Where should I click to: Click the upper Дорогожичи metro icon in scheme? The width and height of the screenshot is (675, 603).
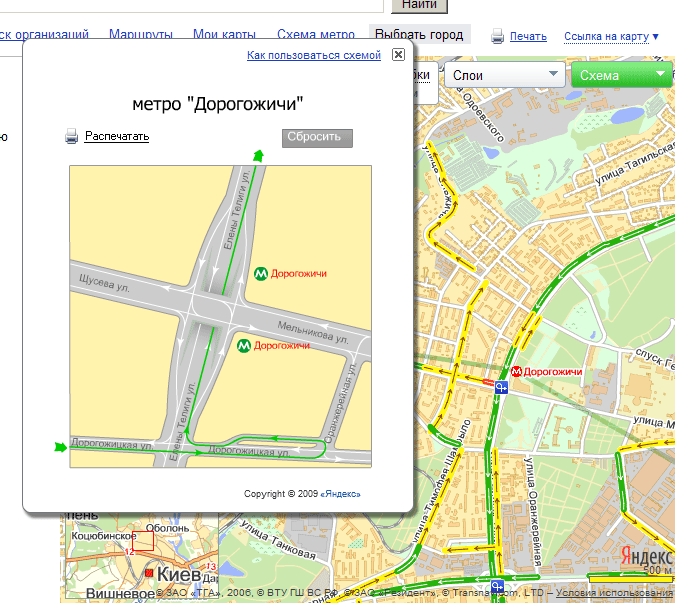[x=261, y=273]
